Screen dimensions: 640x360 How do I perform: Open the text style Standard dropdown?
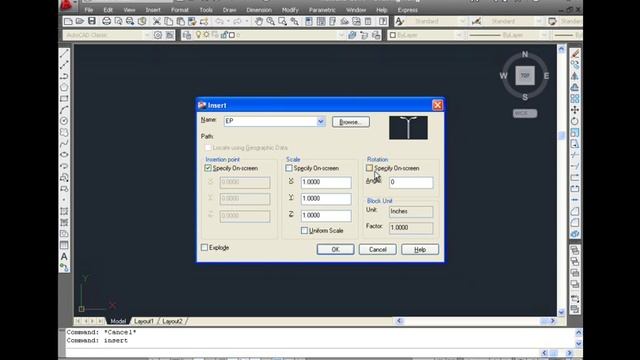pos(462,21)
